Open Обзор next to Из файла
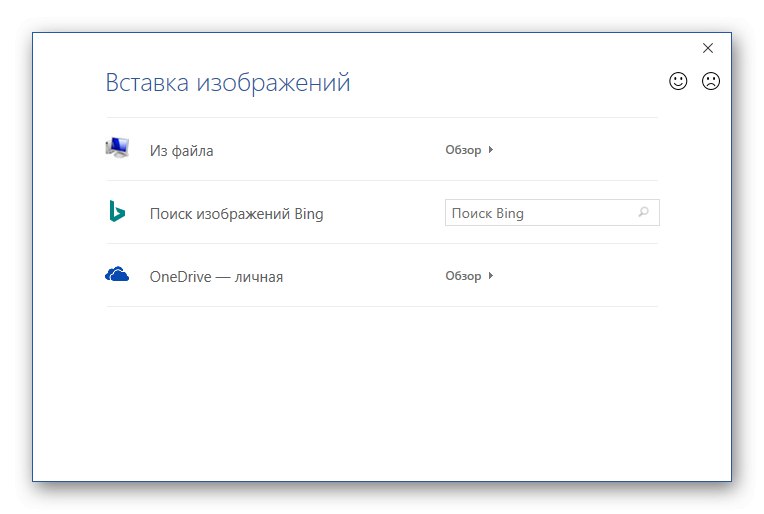Screen dimensions: 764x514 point(469,150)
